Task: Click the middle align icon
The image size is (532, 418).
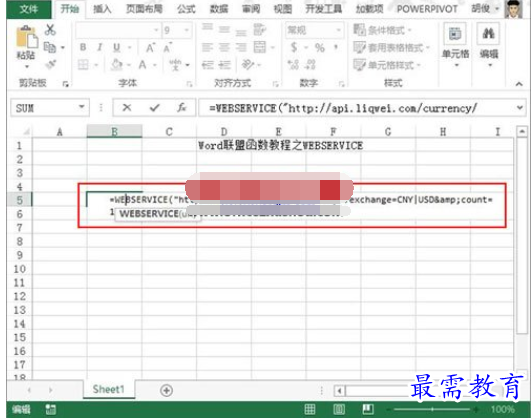Action: (x=224, y=30)
